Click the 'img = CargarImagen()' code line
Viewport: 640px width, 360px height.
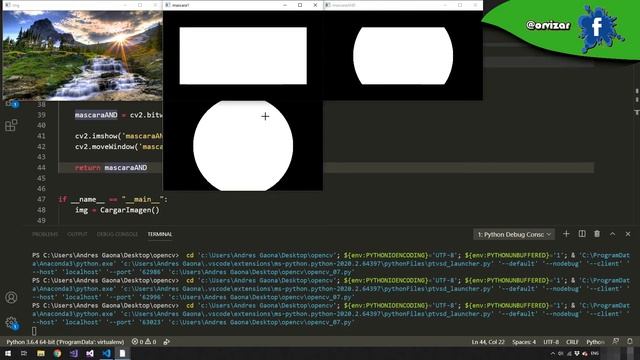click(117, 210)
